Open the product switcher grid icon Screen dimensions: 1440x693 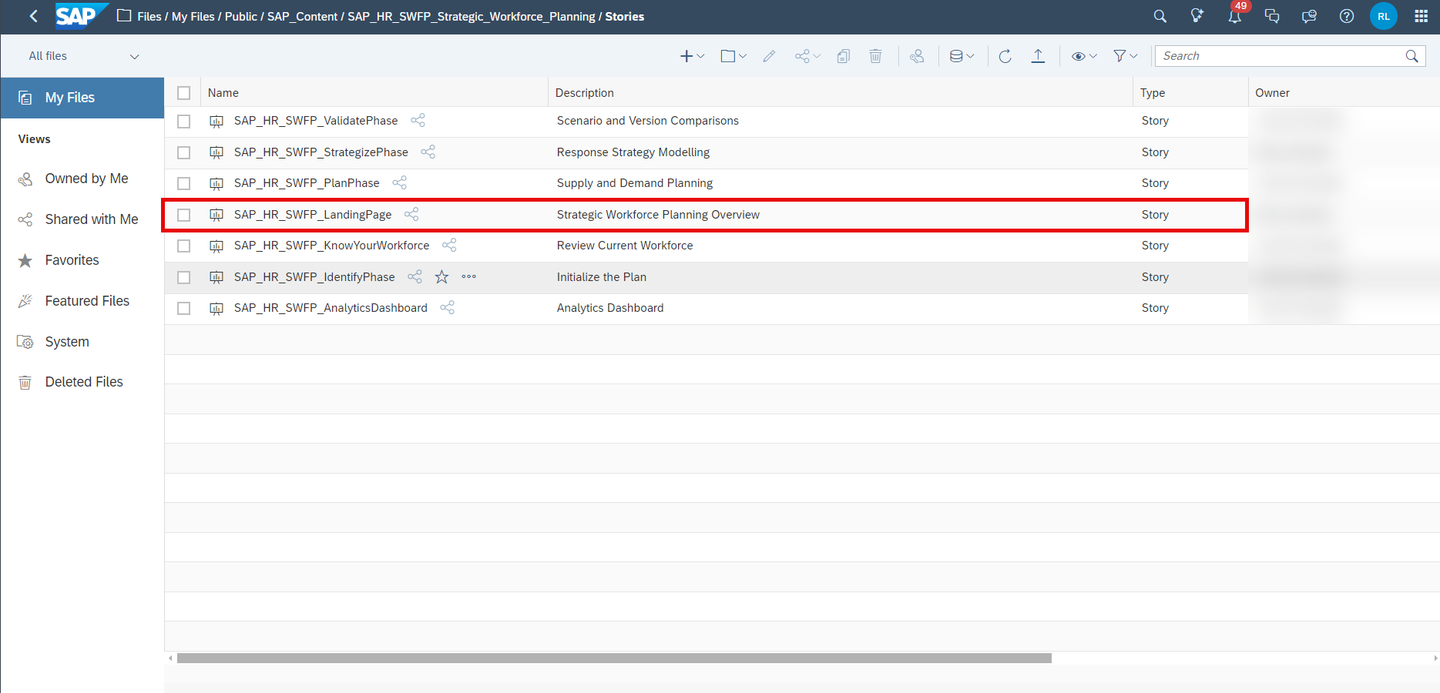click(x=1421, y=16)
